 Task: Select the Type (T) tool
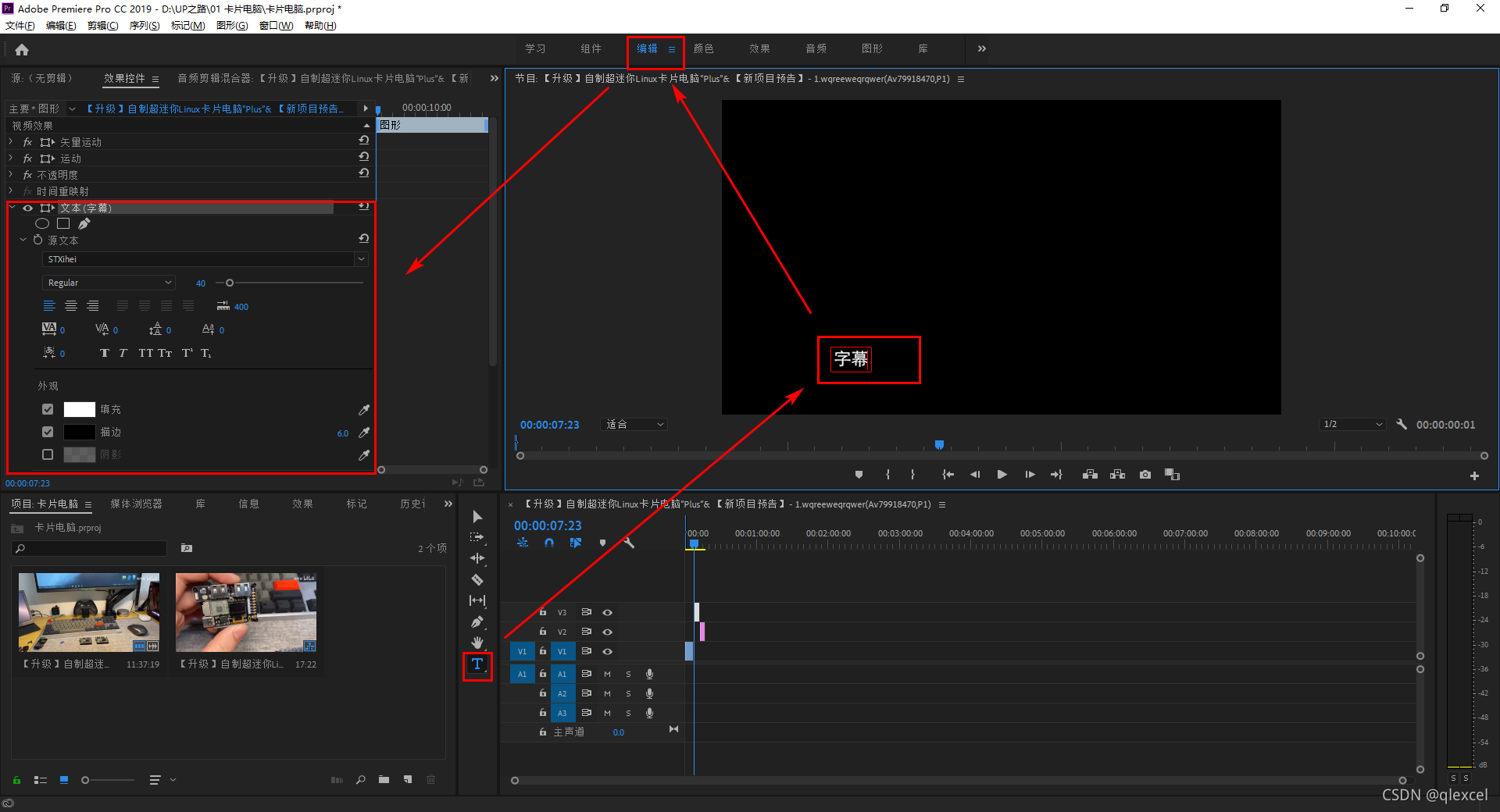[477, 664]
